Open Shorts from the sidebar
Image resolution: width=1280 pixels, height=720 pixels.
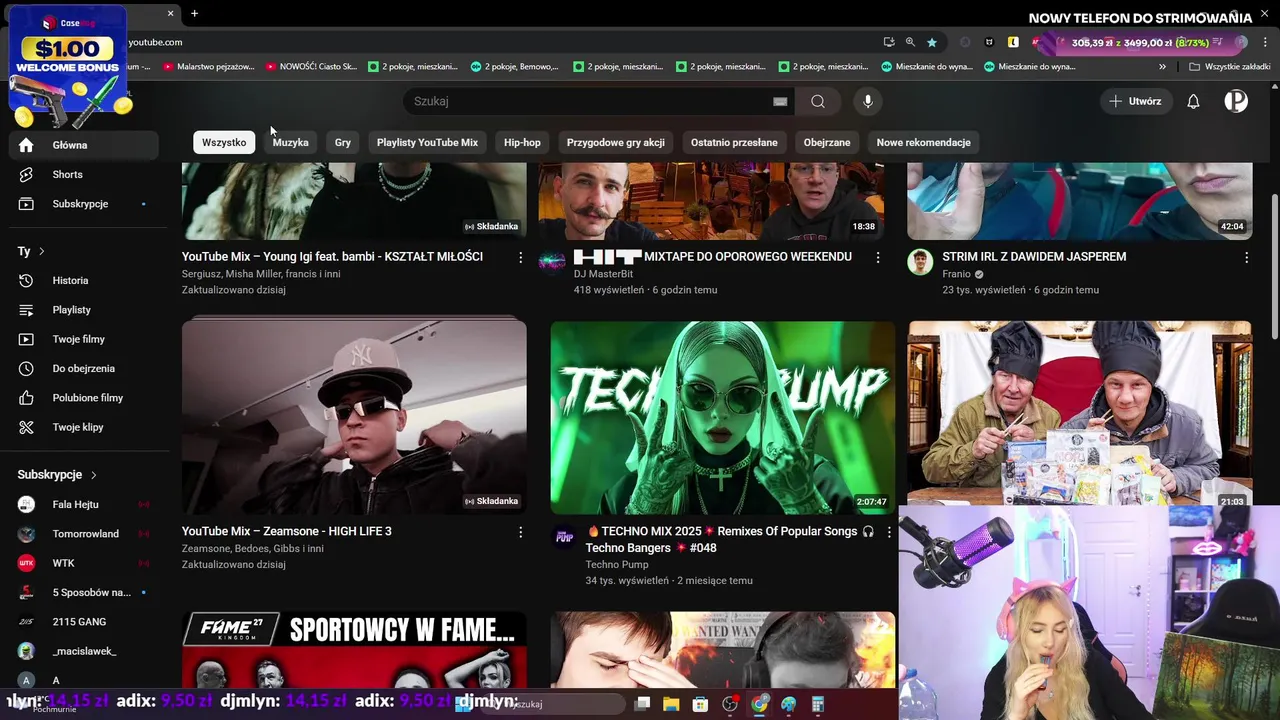84,174
